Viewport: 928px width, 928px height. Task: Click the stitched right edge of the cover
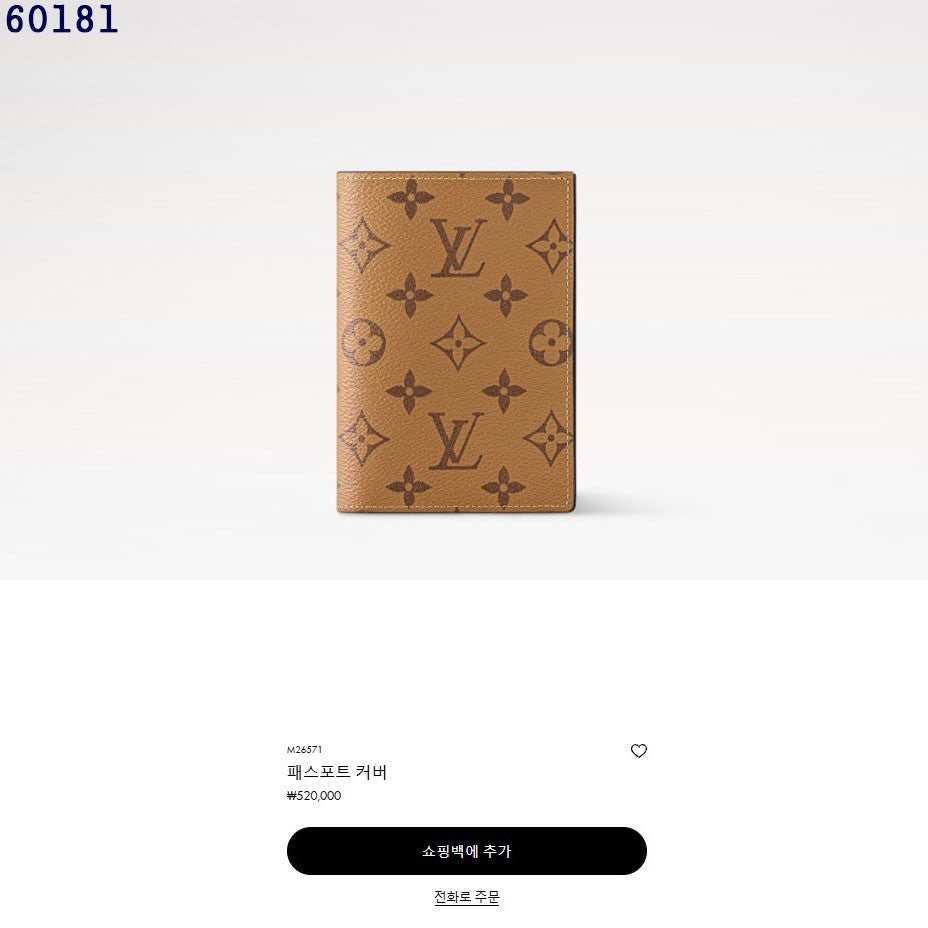pos(571,342)
